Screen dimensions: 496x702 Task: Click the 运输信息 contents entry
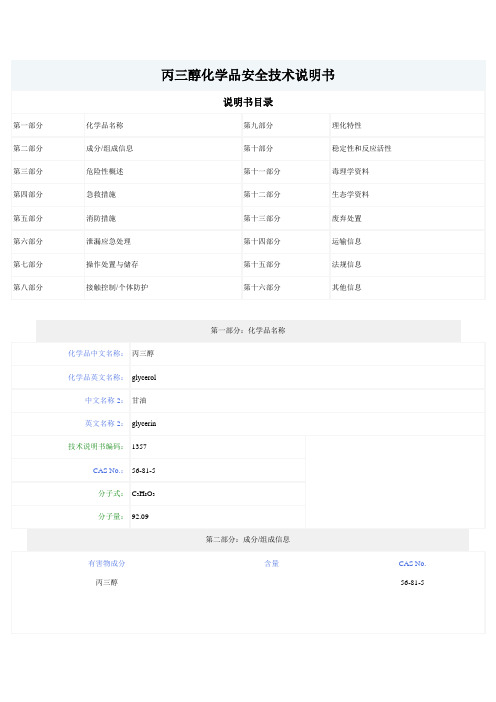click(x=346, y=241)
